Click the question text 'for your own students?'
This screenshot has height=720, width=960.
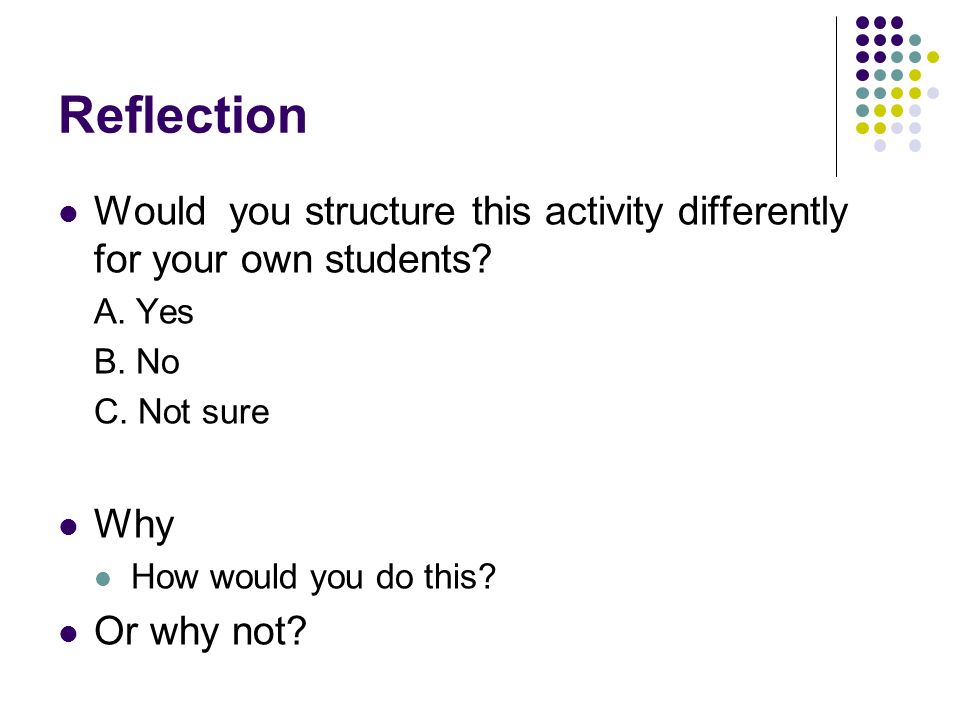tap(293, 260)
